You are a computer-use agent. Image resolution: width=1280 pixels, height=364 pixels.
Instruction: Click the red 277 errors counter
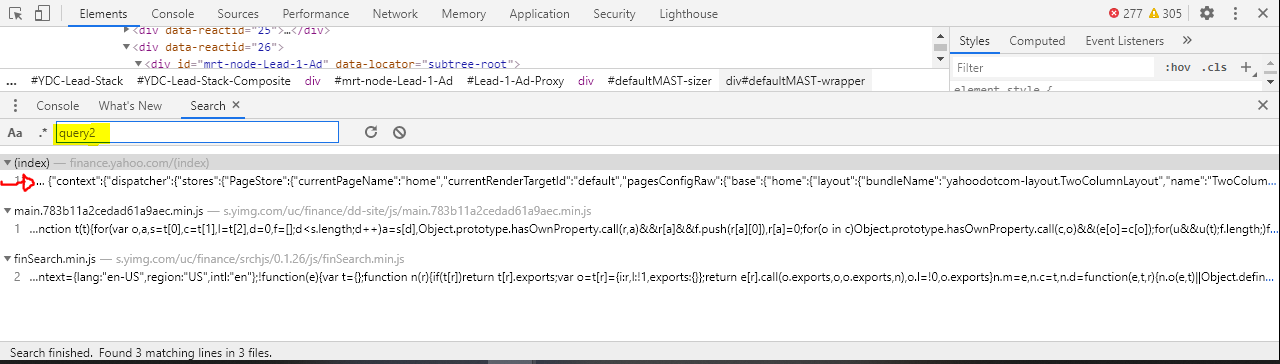(1126, 14)
